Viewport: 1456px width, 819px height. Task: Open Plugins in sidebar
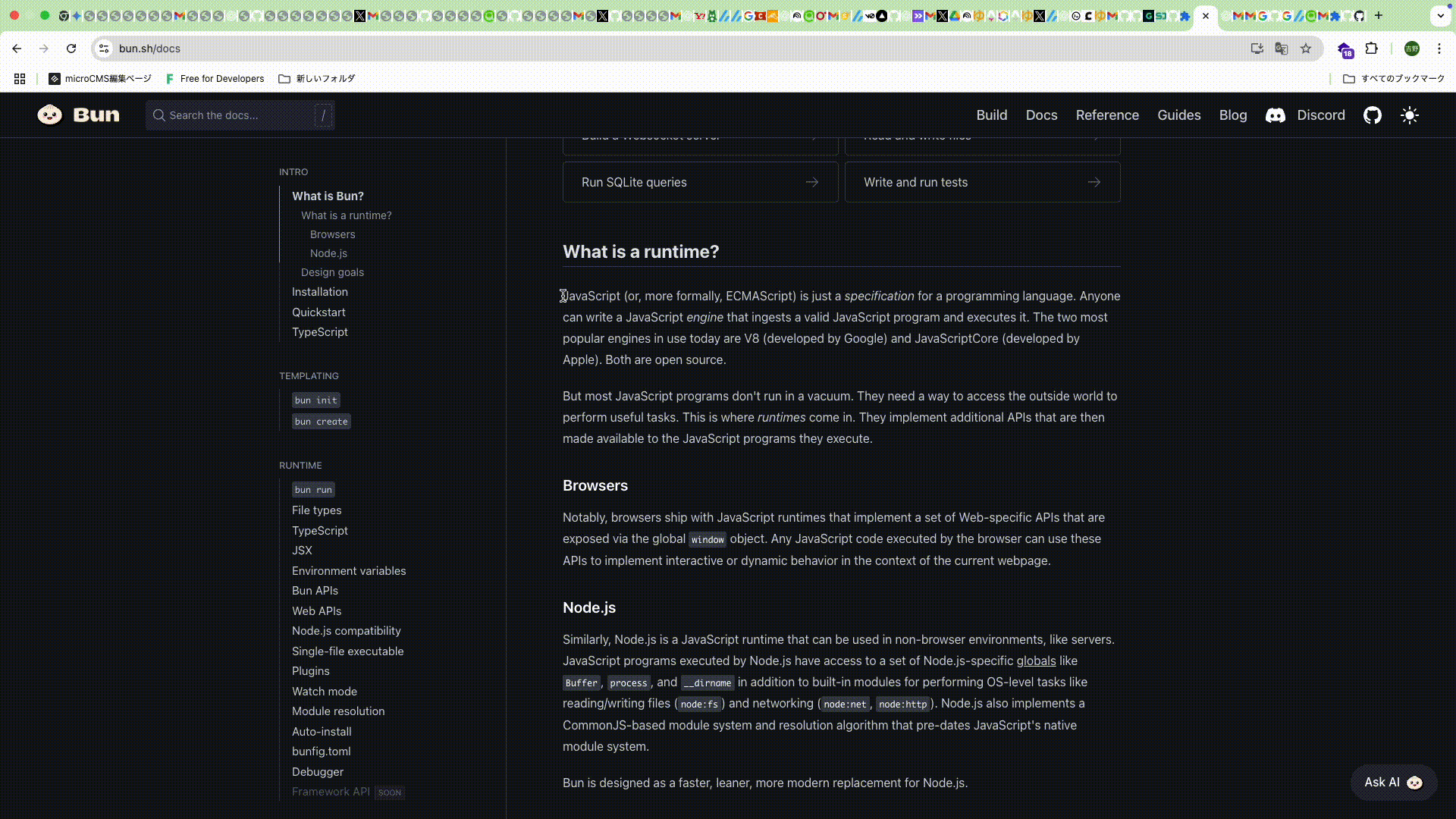click(311, 671)
